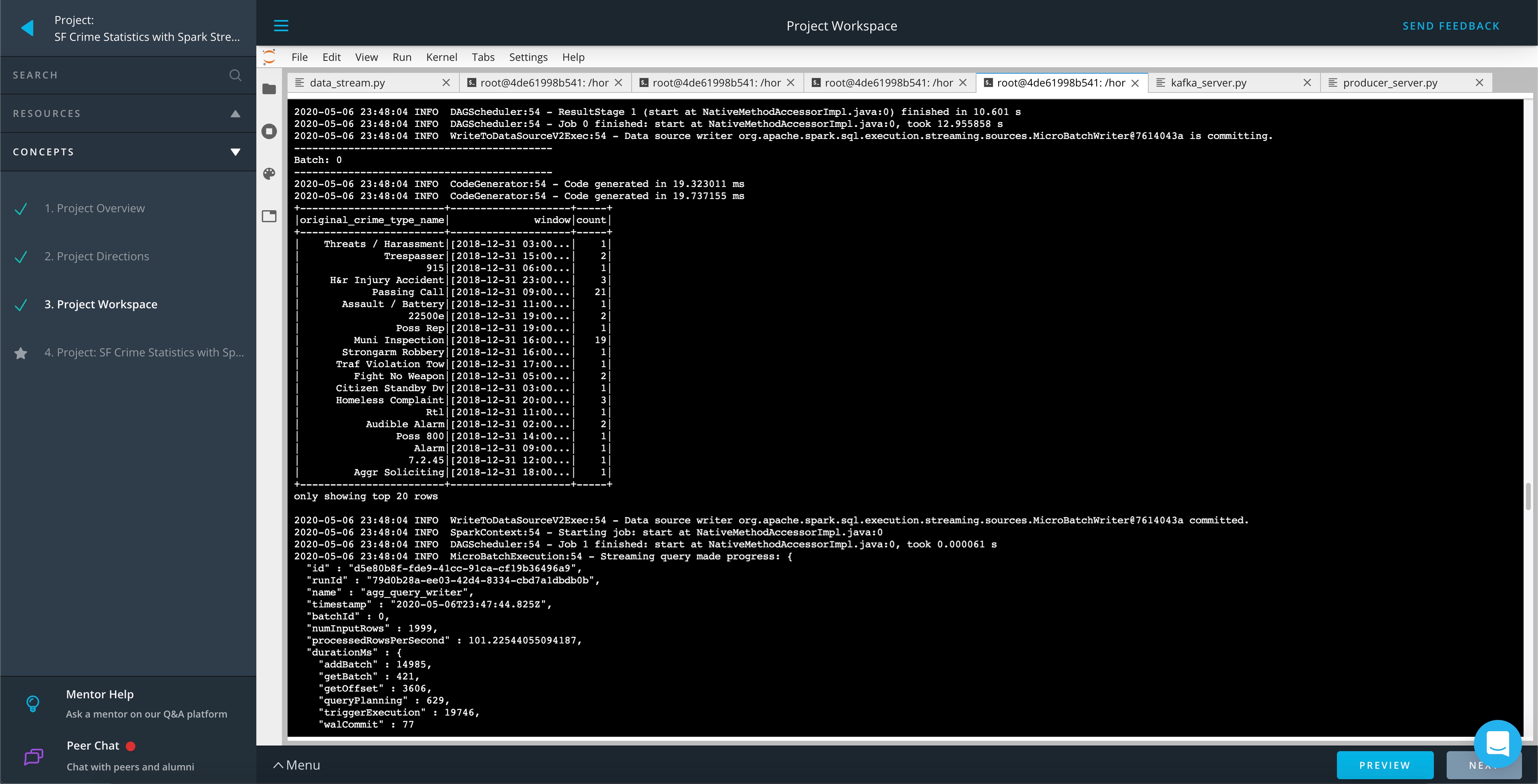This screenshot has height=784, width=1538.
Task: Click the mentor help lightbulb icon
Action: click(33, 703)
